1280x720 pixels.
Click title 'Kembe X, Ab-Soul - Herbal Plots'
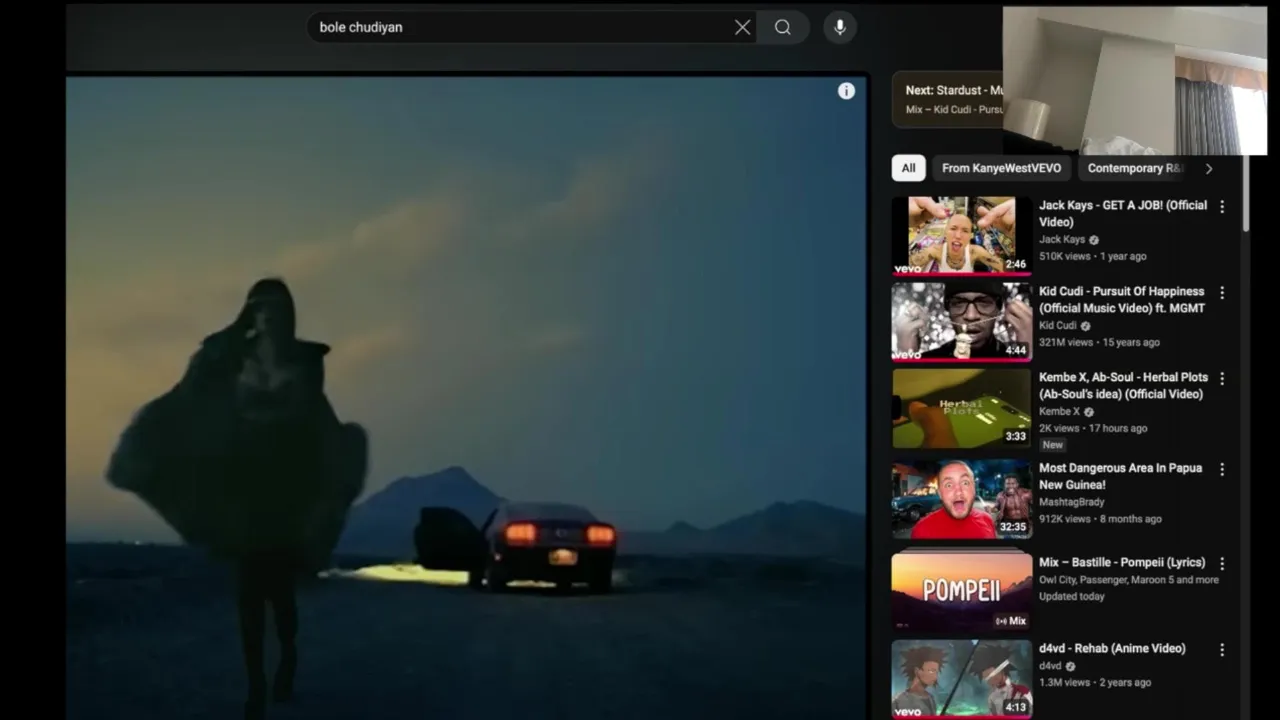1123,386
